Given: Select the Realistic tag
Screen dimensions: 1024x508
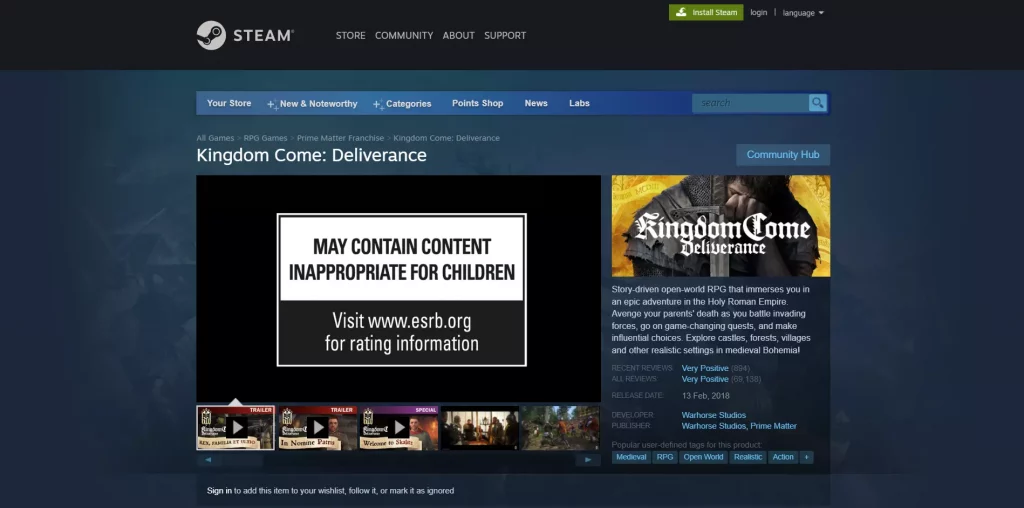Looking at the screenshot, I should coord(748,457).
